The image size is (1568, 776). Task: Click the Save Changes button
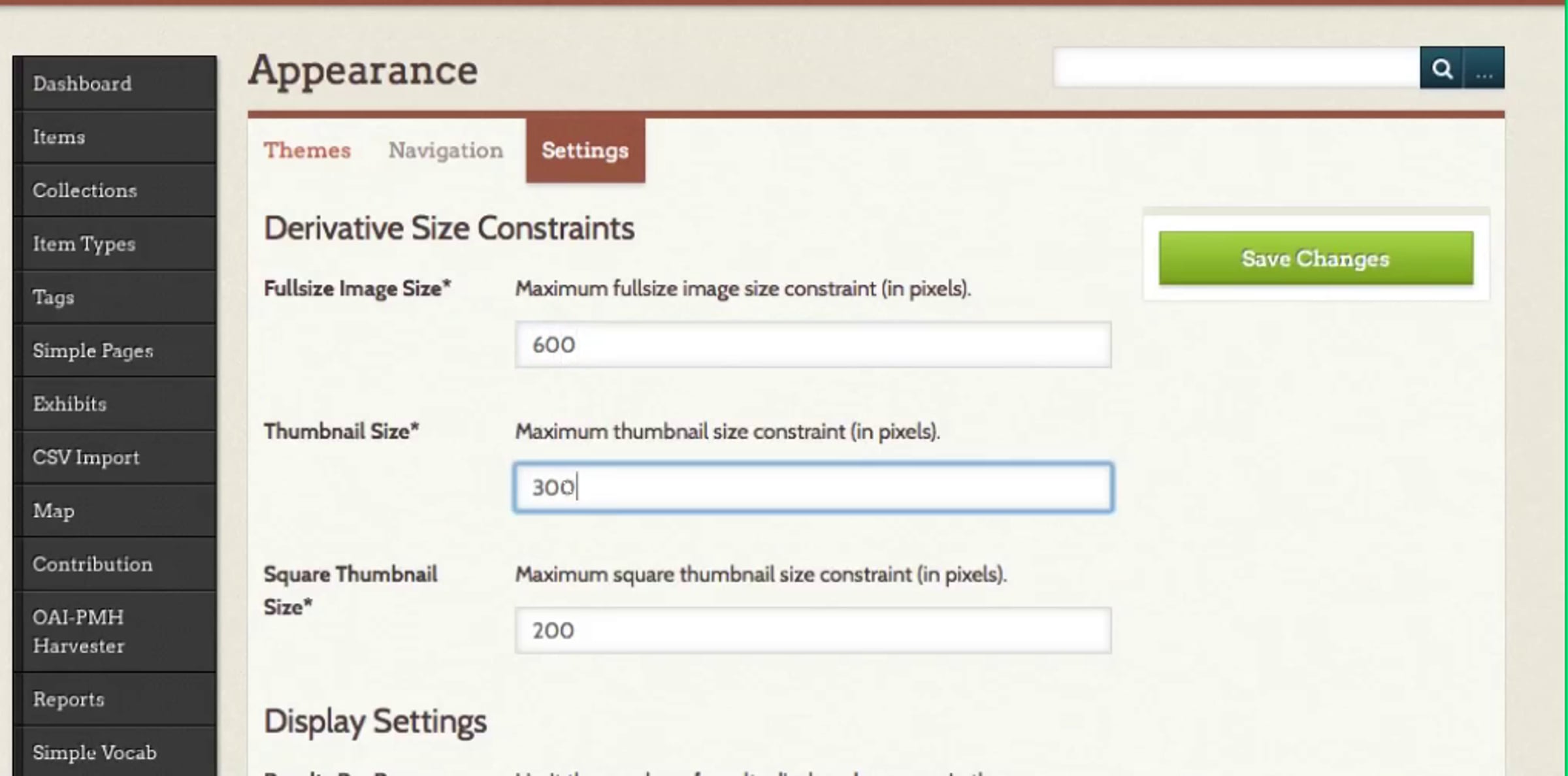(x=1316, y=258)
